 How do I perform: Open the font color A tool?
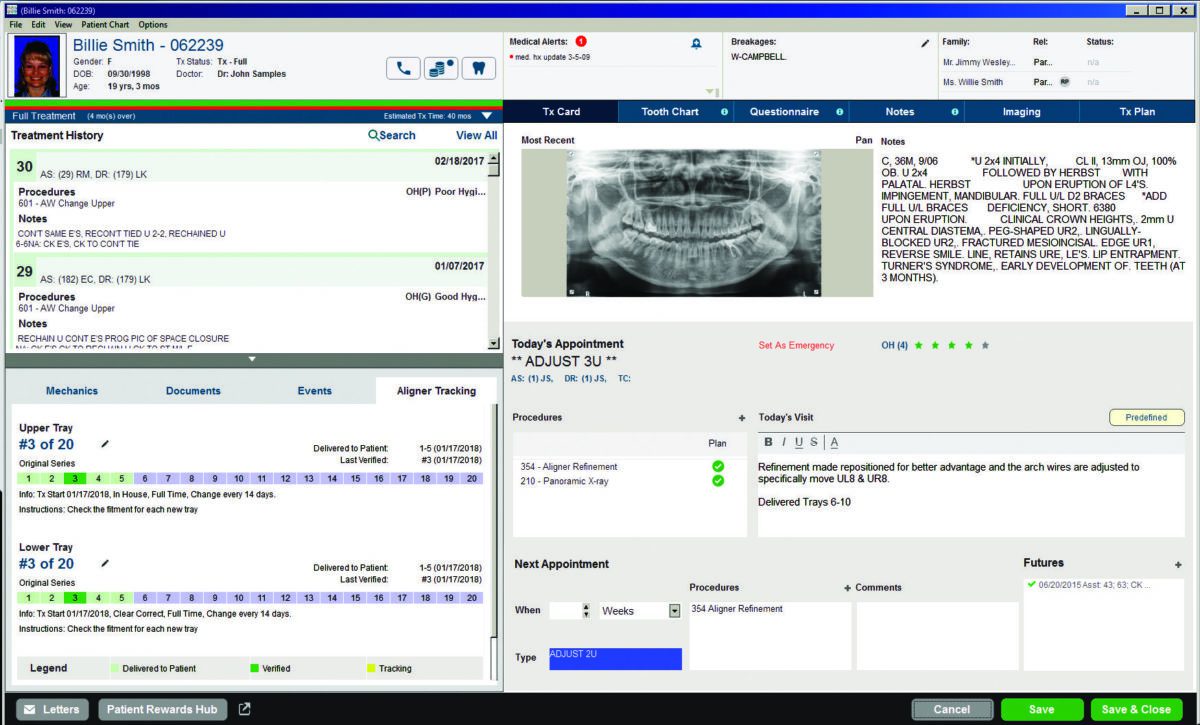[834, 442]
